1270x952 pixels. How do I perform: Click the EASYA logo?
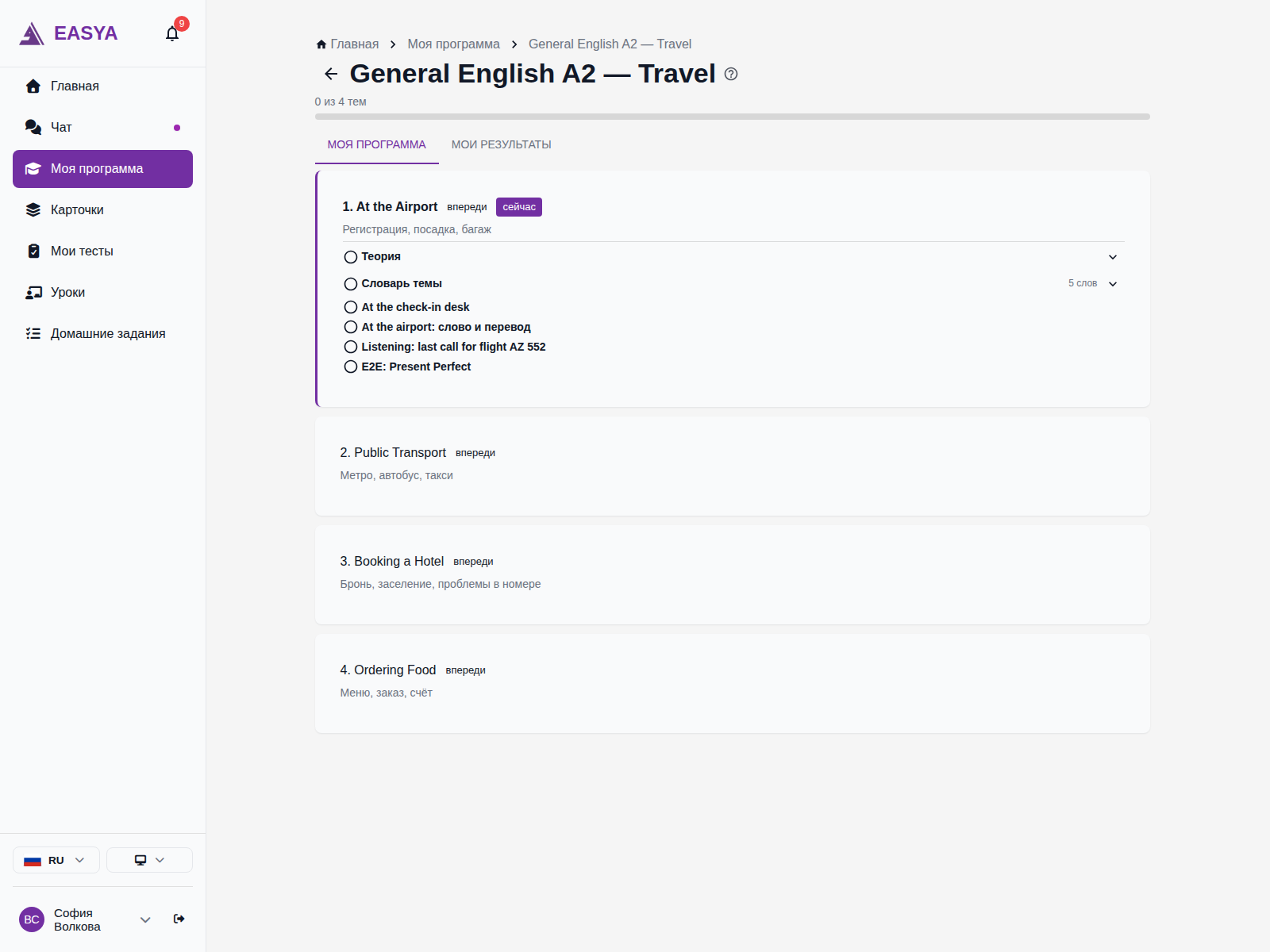click(x=68, y=33)
